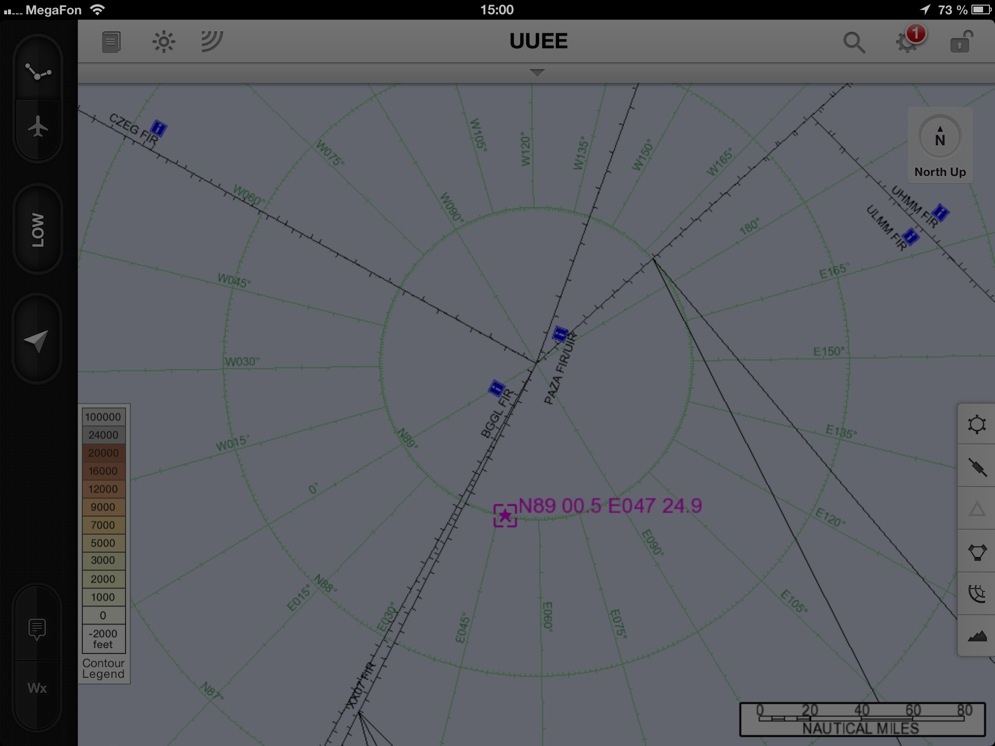Screen dimensions: 995x746
Task: Tap the 20000 swatch in the Contour Legend
Action: [104, 453]
